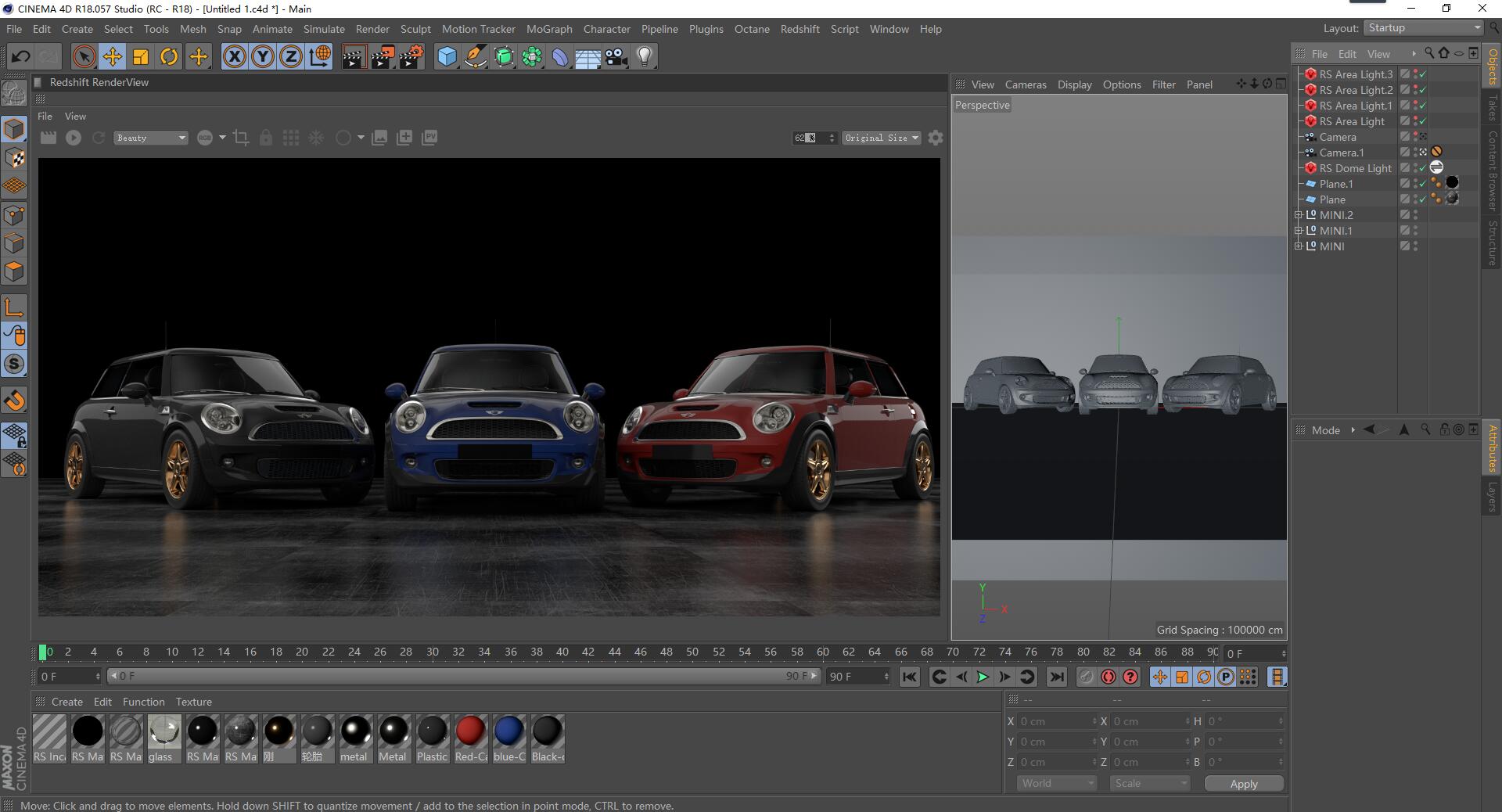This screenshot has height=812, width=1502.
Task: Select the Move tool in the toolbar
Action: click(x=112, y=56)
